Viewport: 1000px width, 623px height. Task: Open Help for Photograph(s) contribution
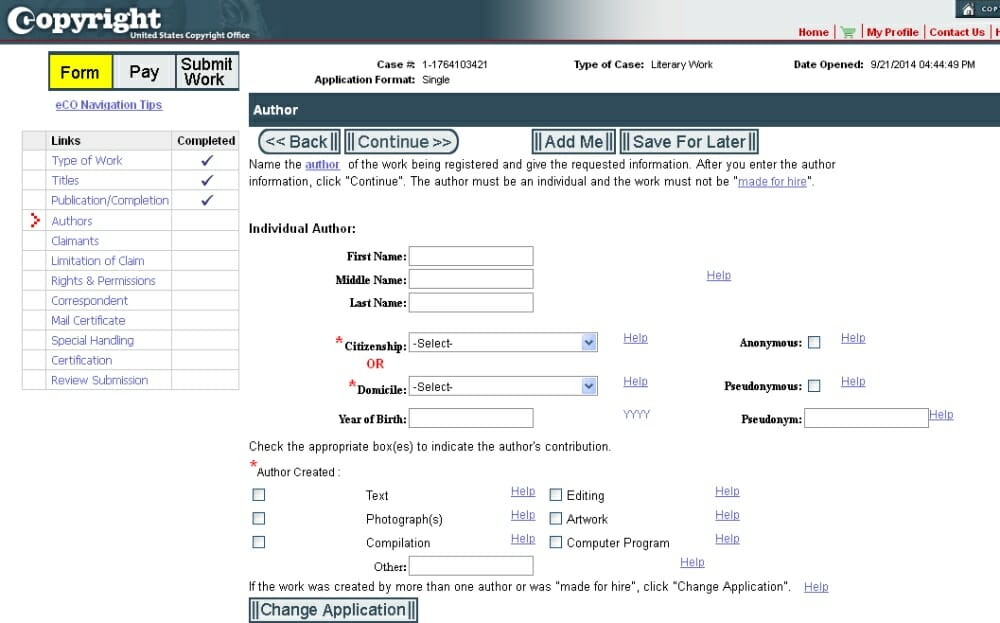[x=523, y=515]
